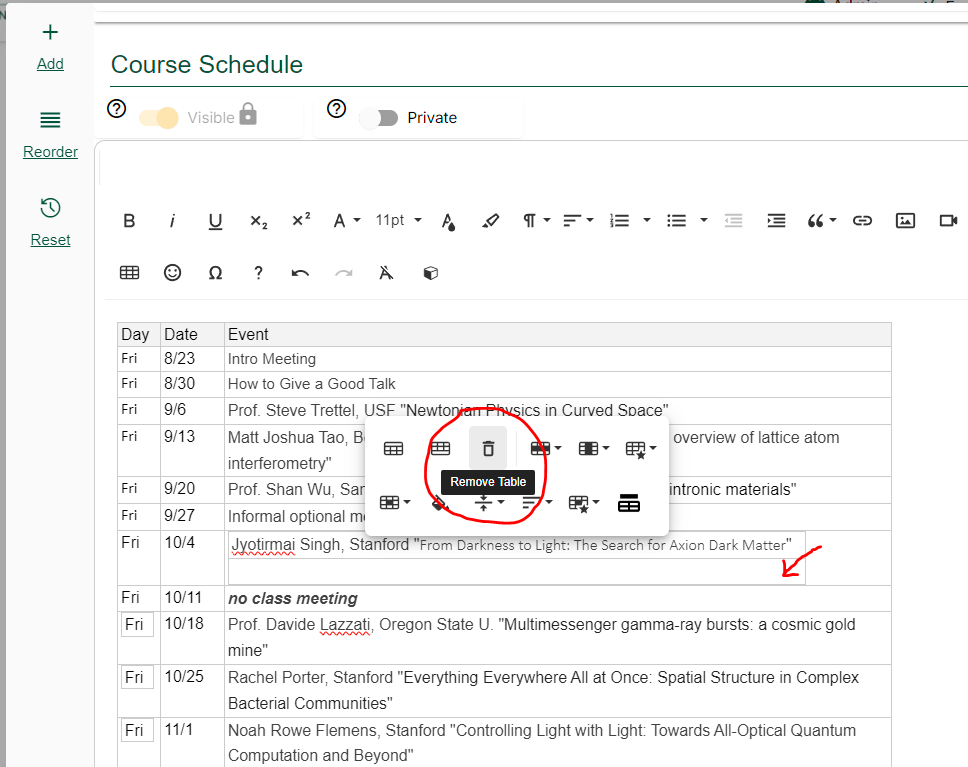Expand the numbered list options dropdown
Screen dimensions: 968x767
point(628,220)
